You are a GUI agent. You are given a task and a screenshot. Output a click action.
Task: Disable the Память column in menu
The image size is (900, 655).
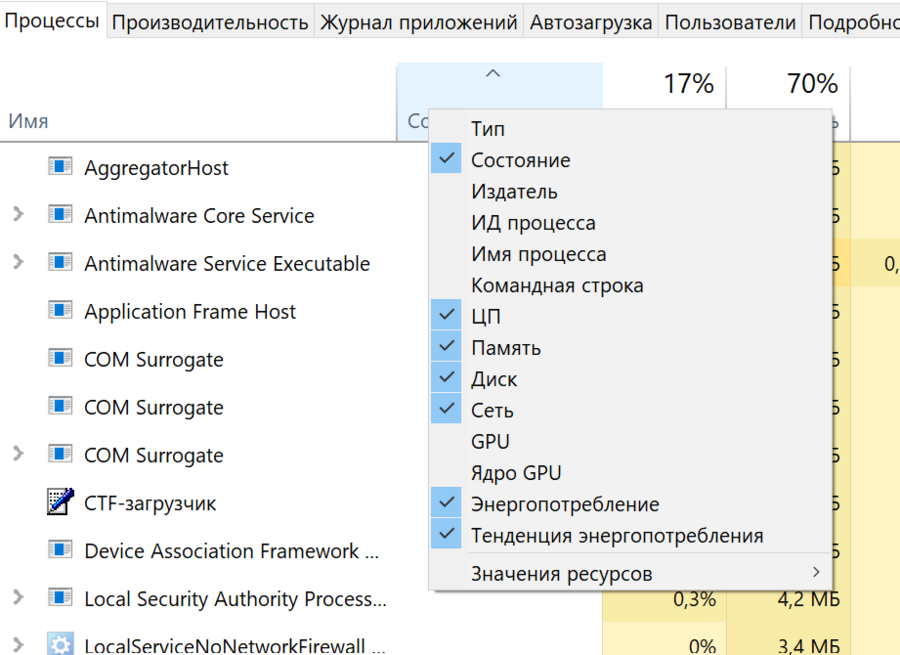506,348
